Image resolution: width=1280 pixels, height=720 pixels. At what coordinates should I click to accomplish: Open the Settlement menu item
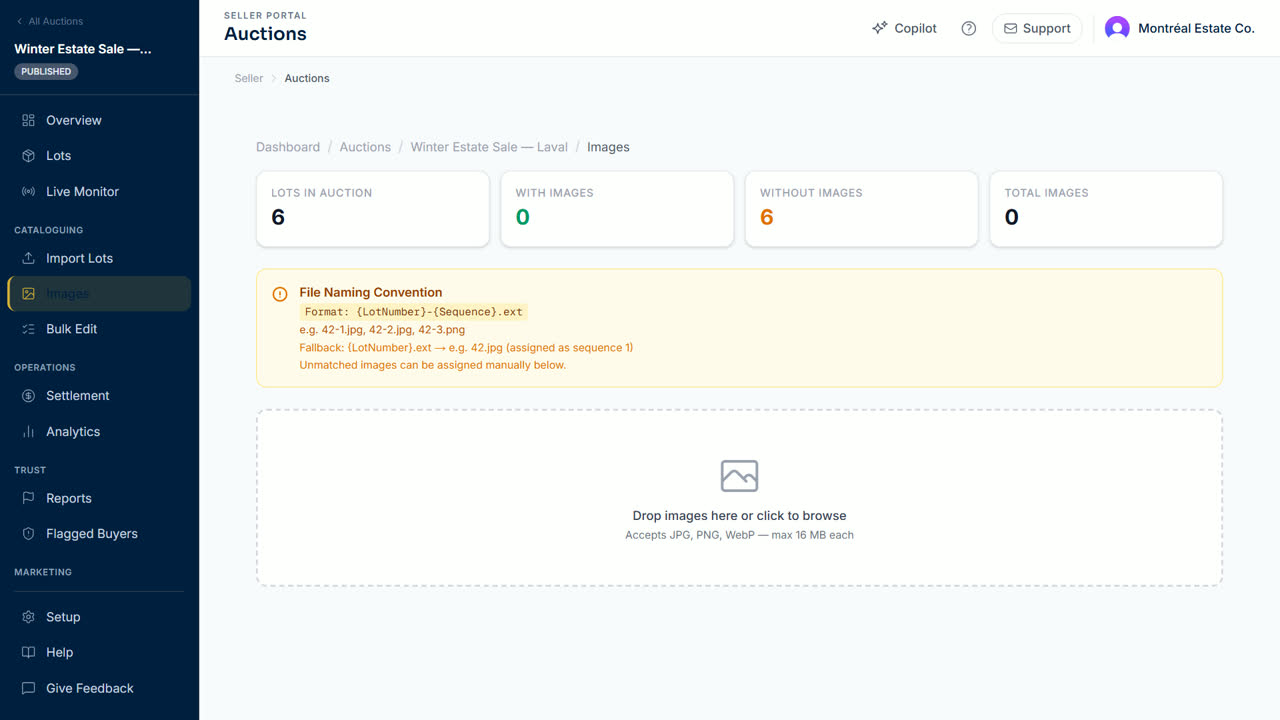(x=99, y=396)
